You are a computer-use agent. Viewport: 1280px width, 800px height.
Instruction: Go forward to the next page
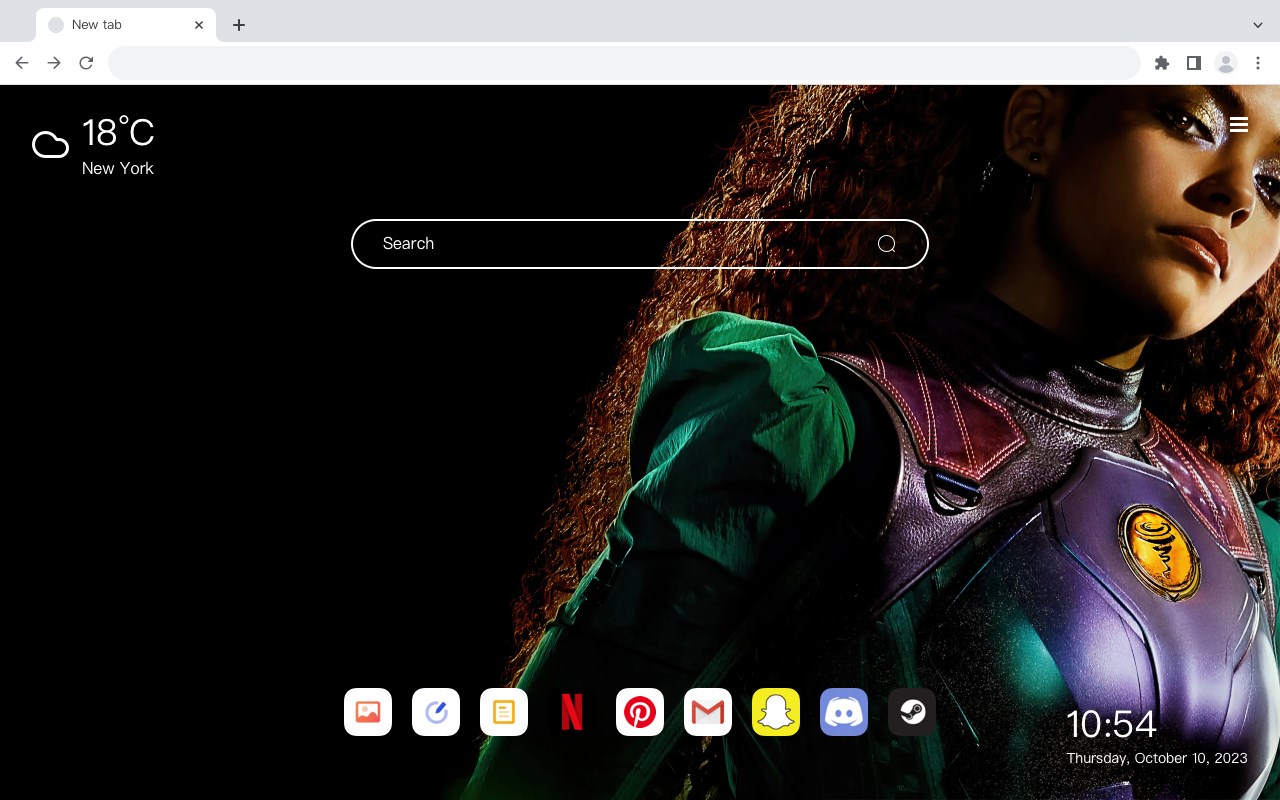pyautogui.click(x=54, y=63)
